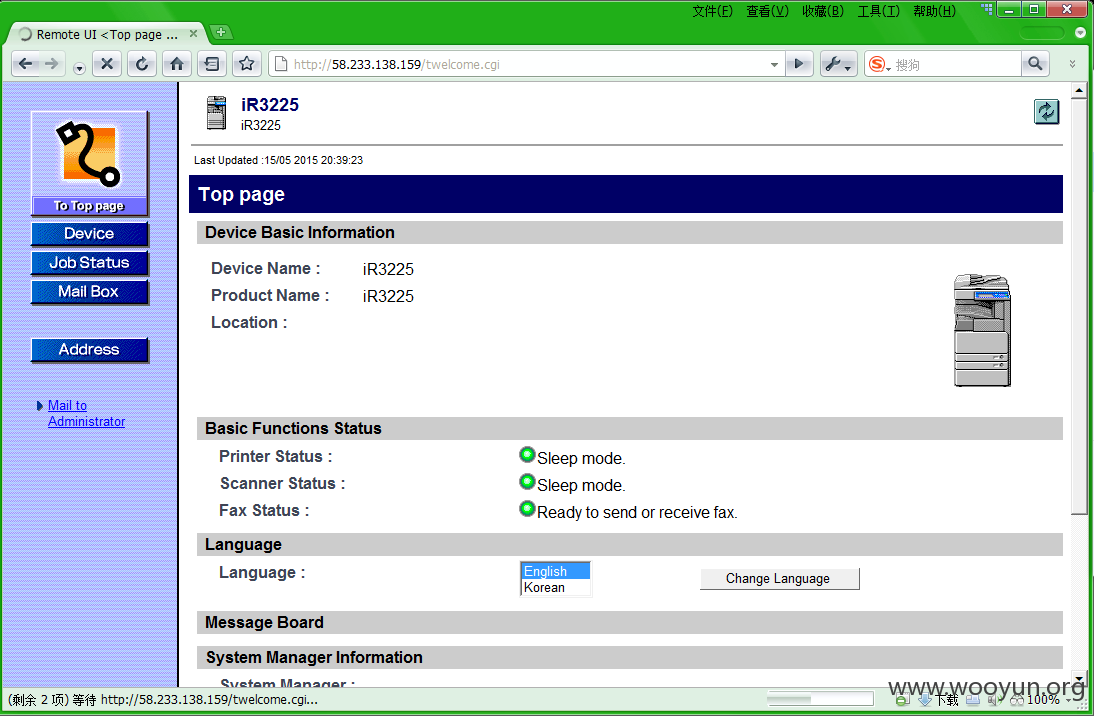
Task: Close the Remote UI Top page tab
Action: click(193, 33)
